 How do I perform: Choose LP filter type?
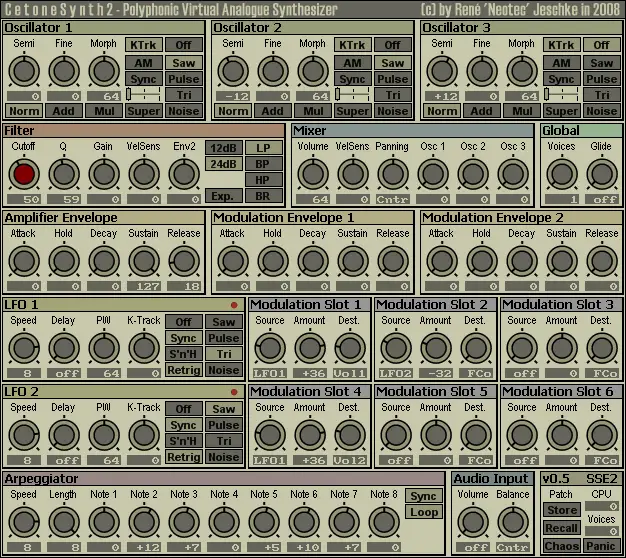click(x=263, y=148)
